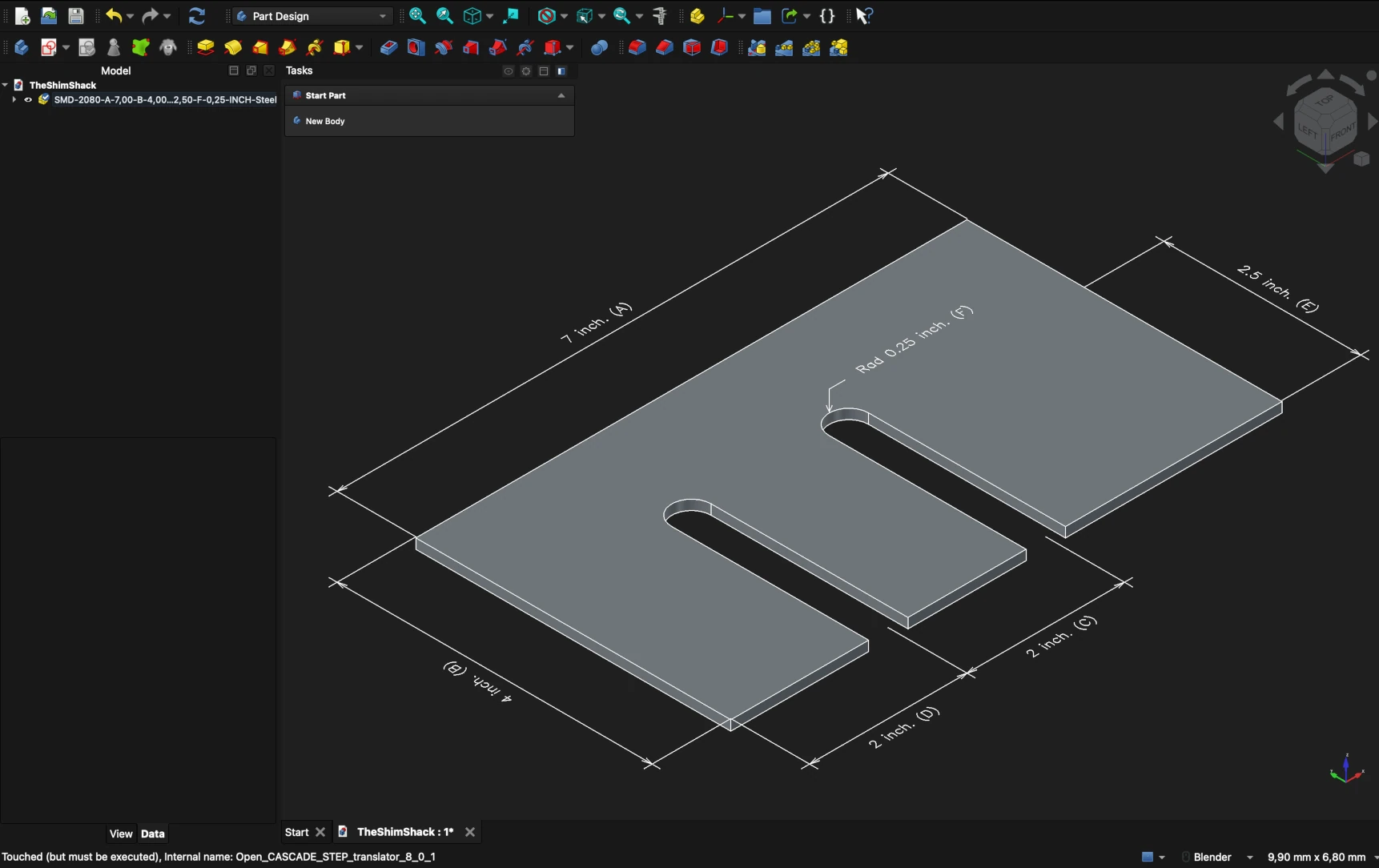Select the Pocket tool

tap(388, 48)
